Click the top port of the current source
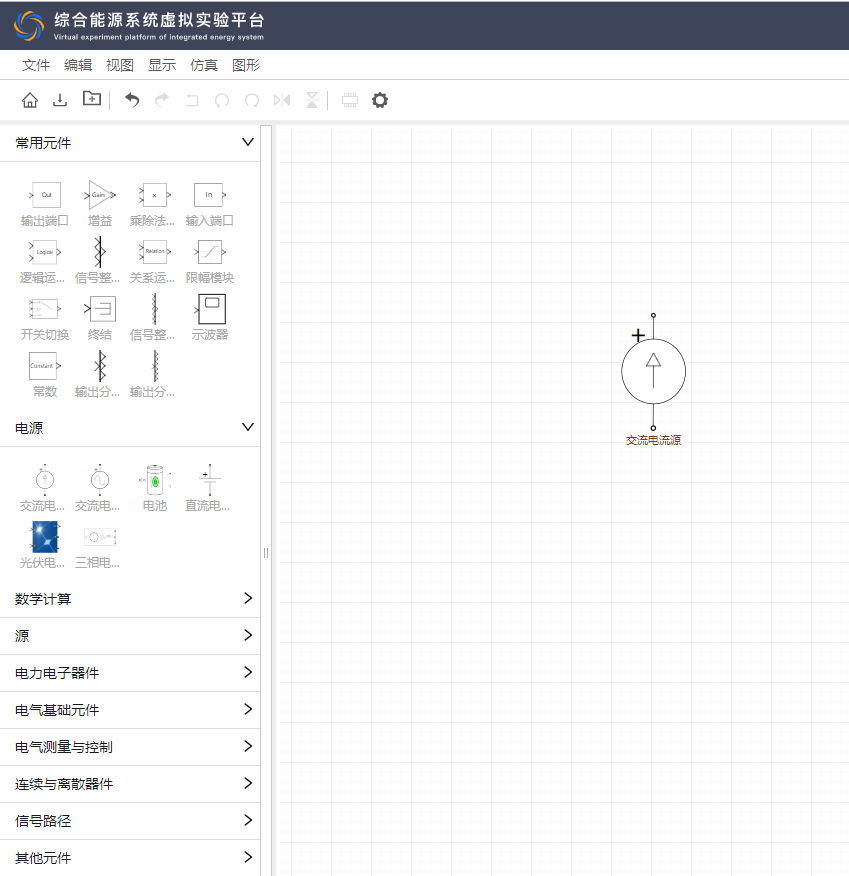This screenshot has width=849, height=876. coord(654,316)
